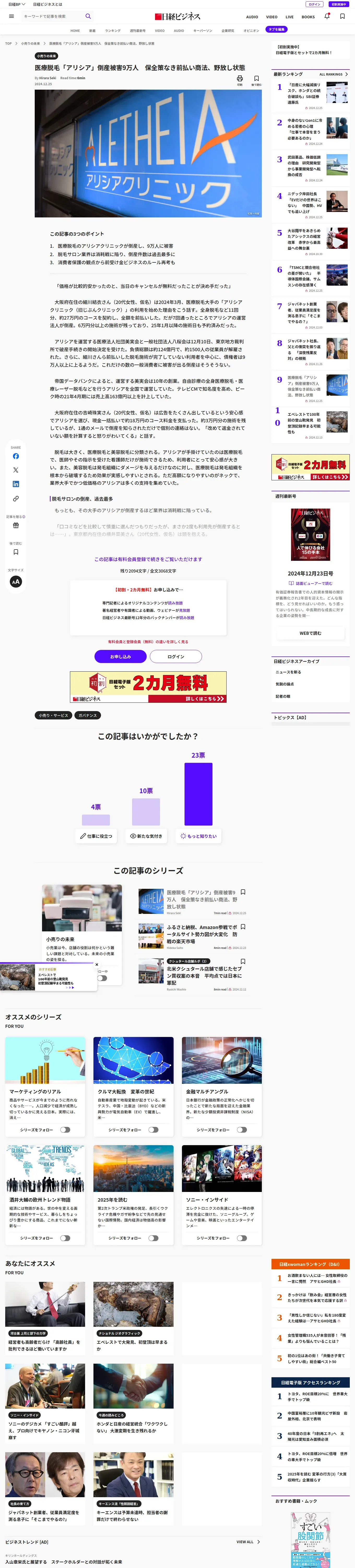Click the ログイン button in paywall box
Screen dimensions: 355x1568
click(176, 657)
